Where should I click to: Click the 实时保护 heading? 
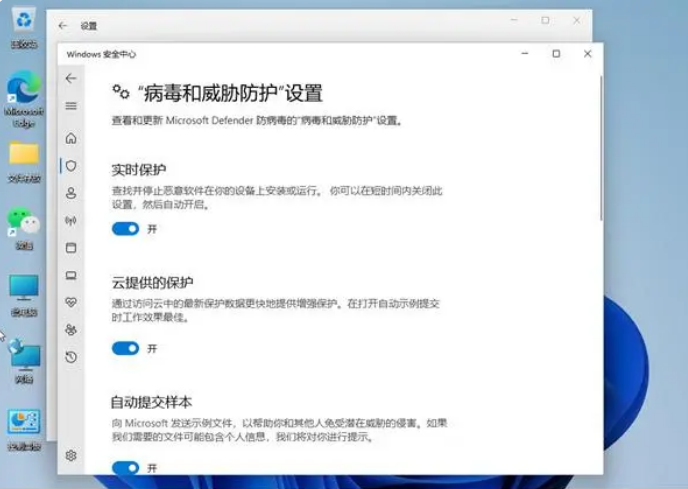point(139,169)
